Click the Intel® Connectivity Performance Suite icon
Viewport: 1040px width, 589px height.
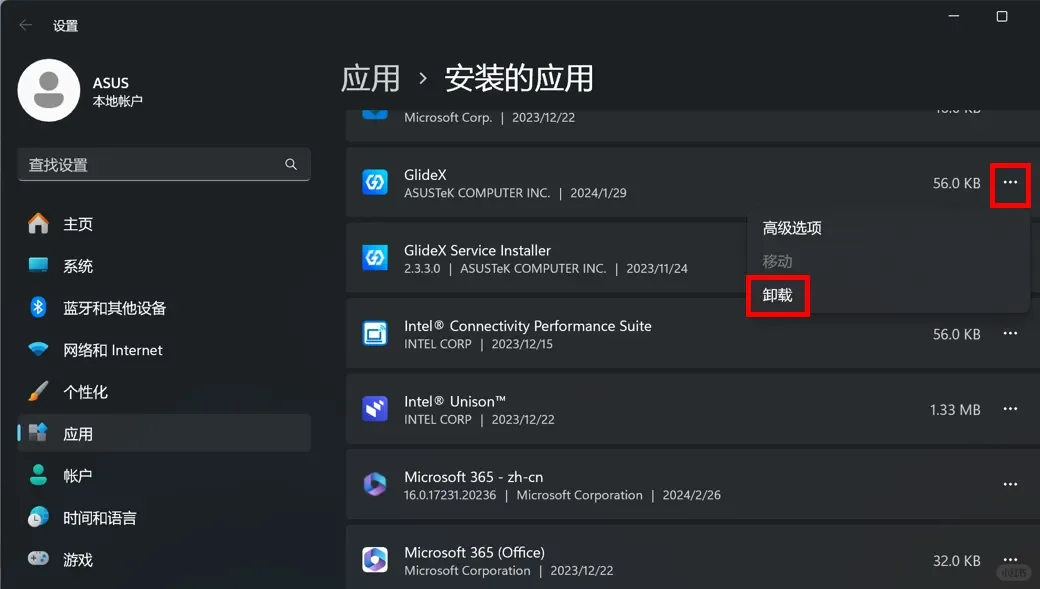coord(375,334)
